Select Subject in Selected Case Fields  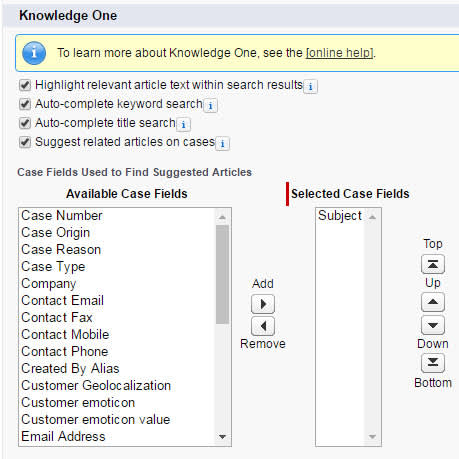pyautogui.click(x=341, y=216)
